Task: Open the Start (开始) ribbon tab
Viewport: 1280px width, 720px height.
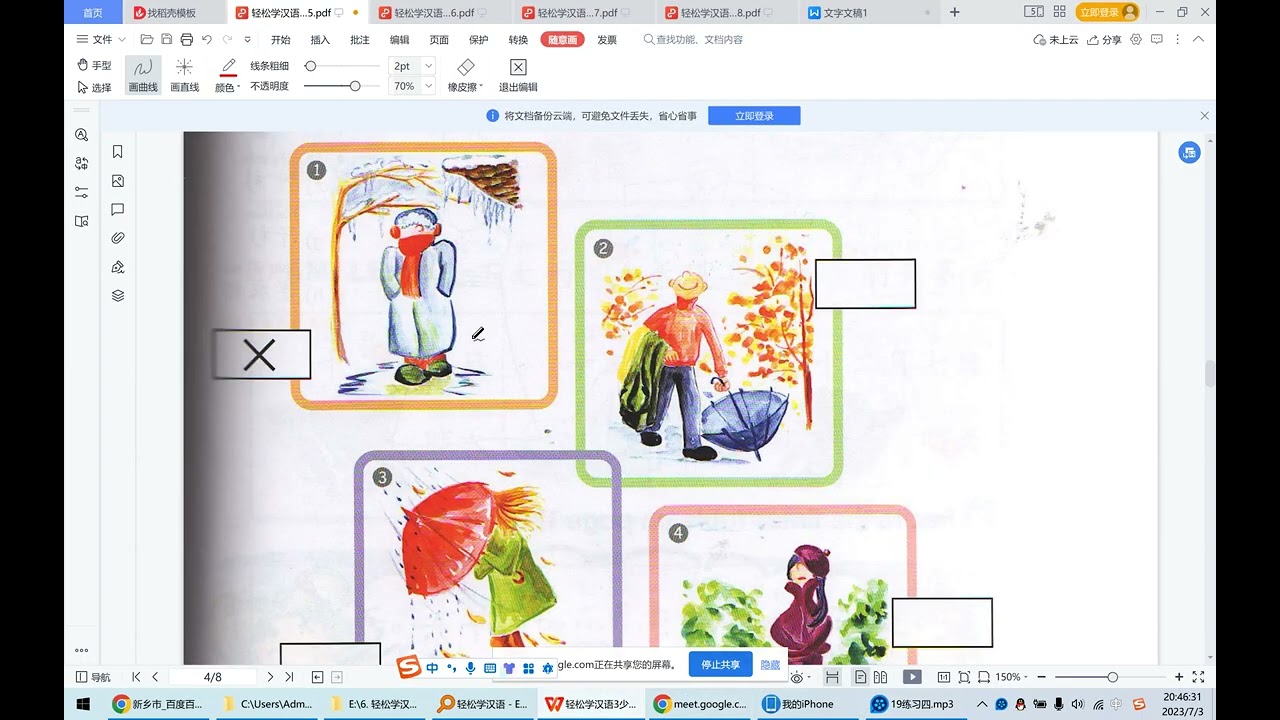Action: (x=281, y=40)
